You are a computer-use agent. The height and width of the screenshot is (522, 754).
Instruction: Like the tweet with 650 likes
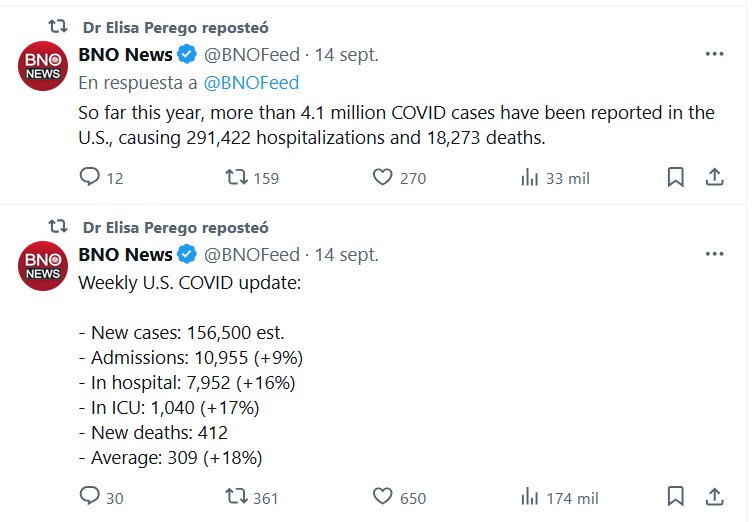click(382, 497)
